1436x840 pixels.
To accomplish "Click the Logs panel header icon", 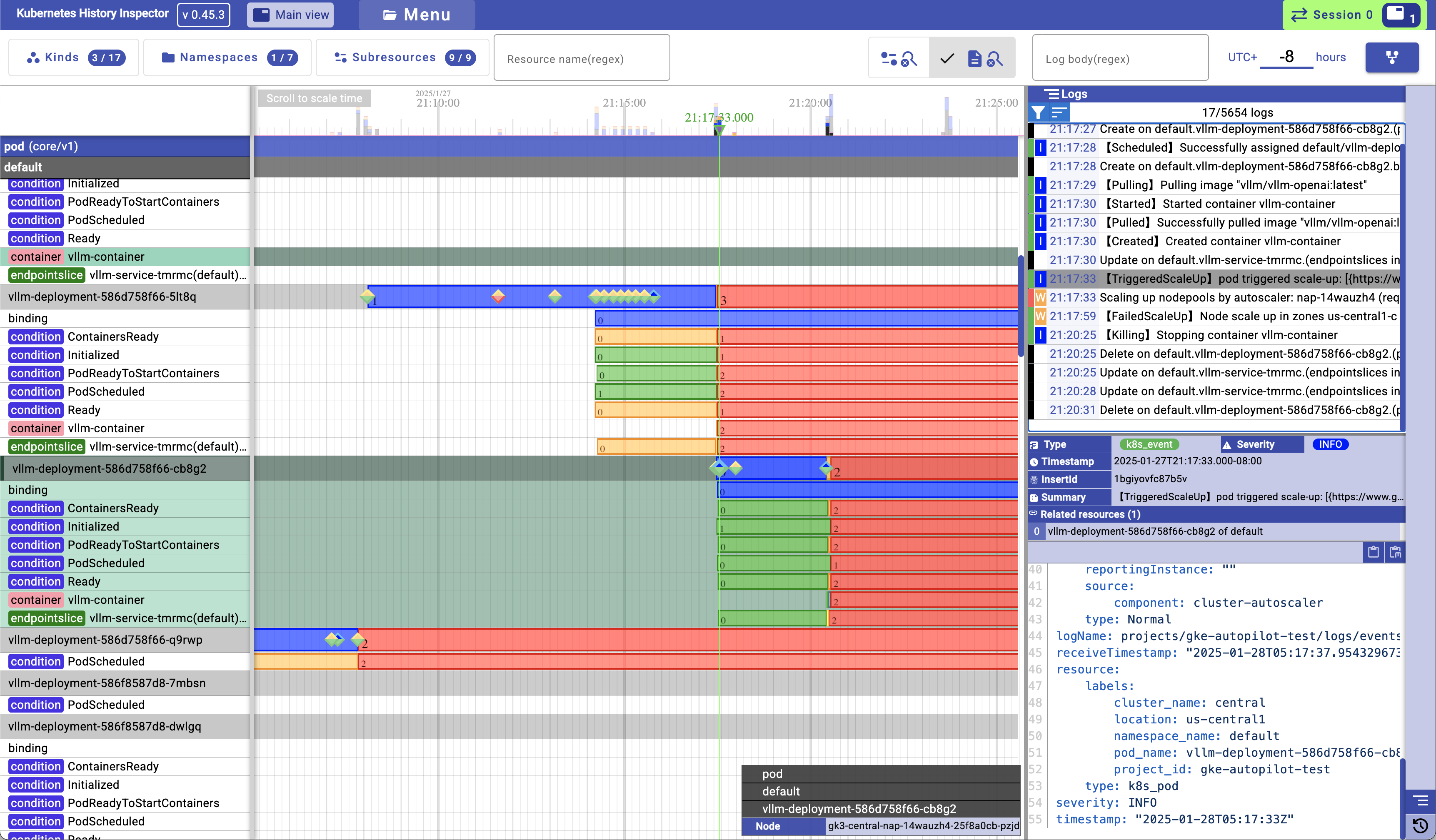I will pos(1051,94).
